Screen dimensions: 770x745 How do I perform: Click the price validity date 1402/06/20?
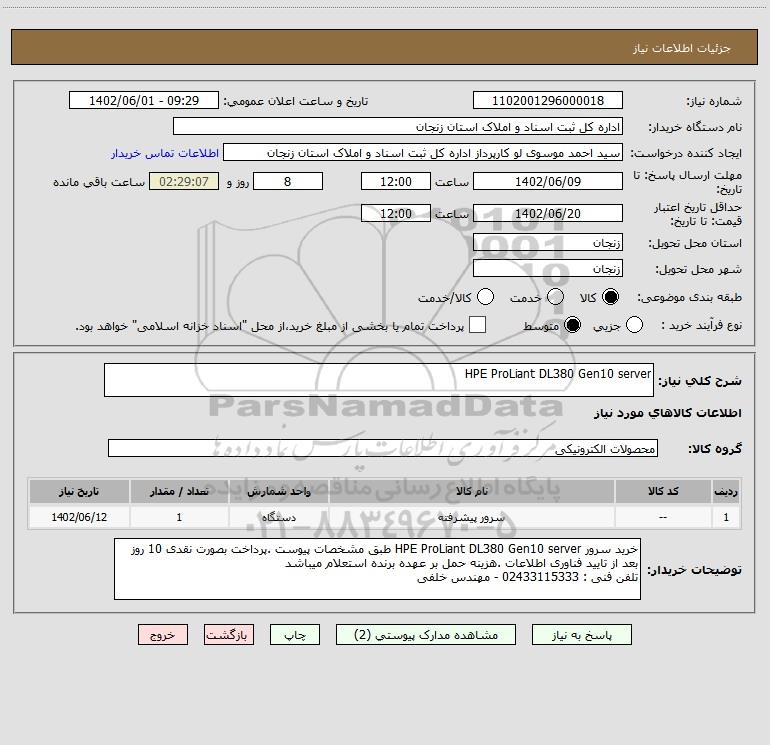tap(548, 213)
